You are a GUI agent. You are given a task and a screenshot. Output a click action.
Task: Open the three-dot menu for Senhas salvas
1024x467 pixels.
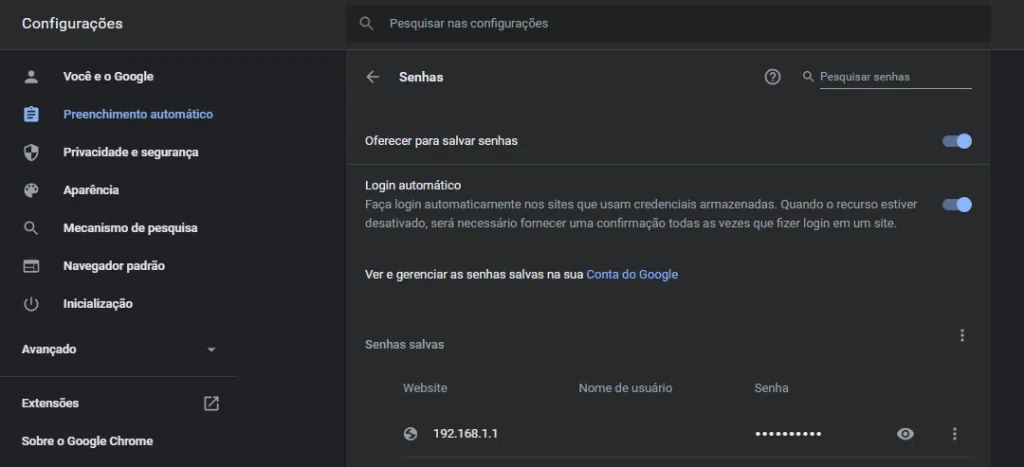coord(961,336)
